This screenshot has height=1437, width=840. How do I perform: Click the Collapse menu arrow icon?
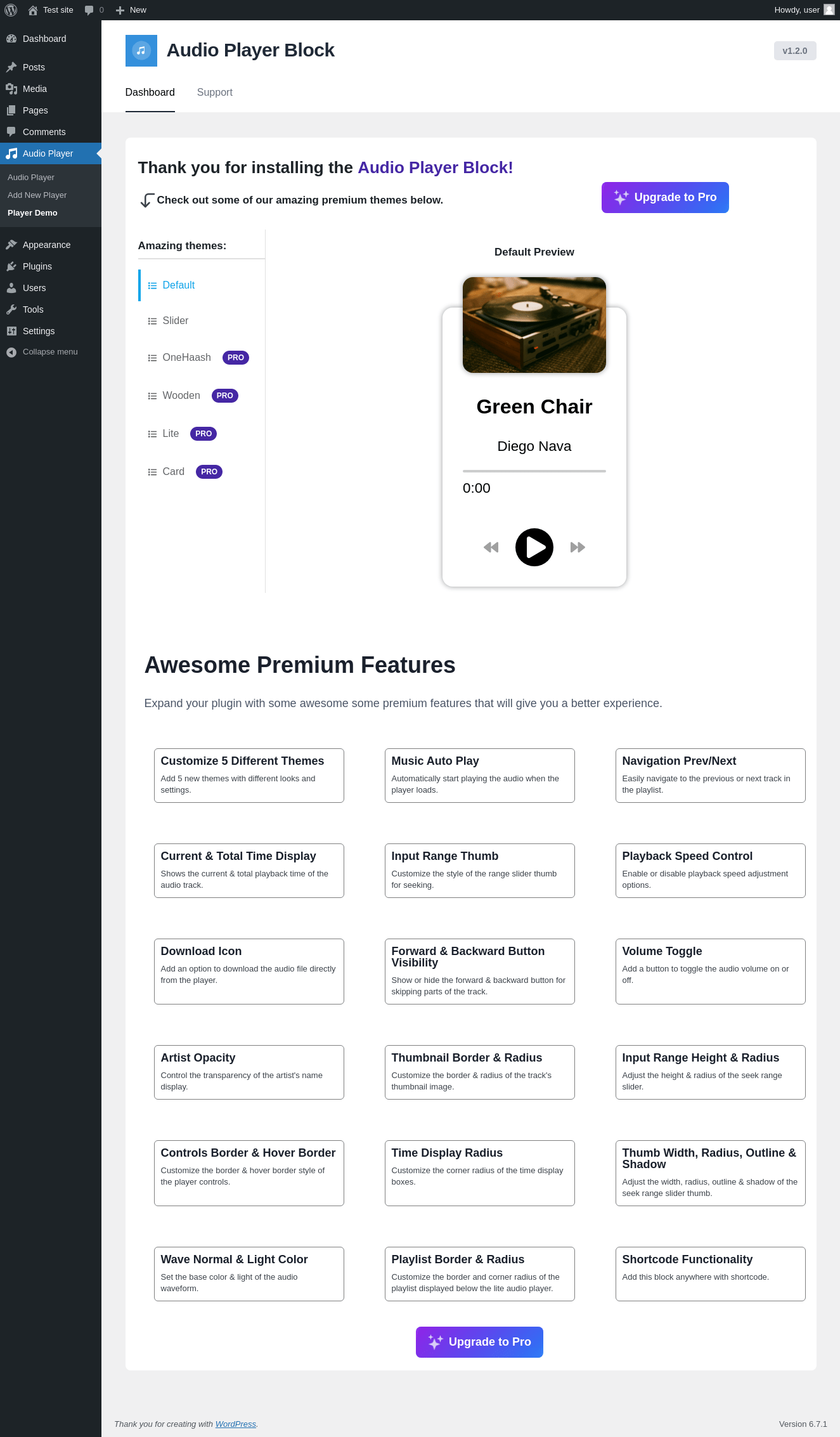(11, 352)
